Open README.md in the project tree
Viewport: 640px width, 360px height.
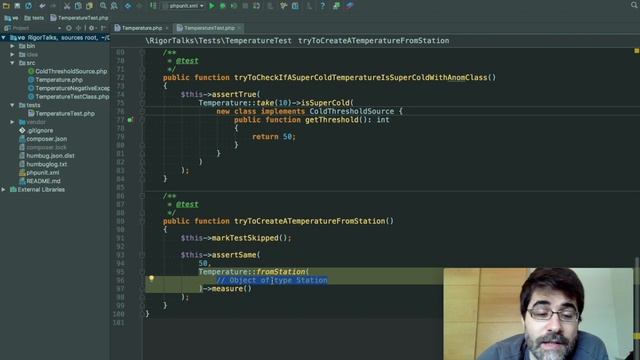click(40, 181)
